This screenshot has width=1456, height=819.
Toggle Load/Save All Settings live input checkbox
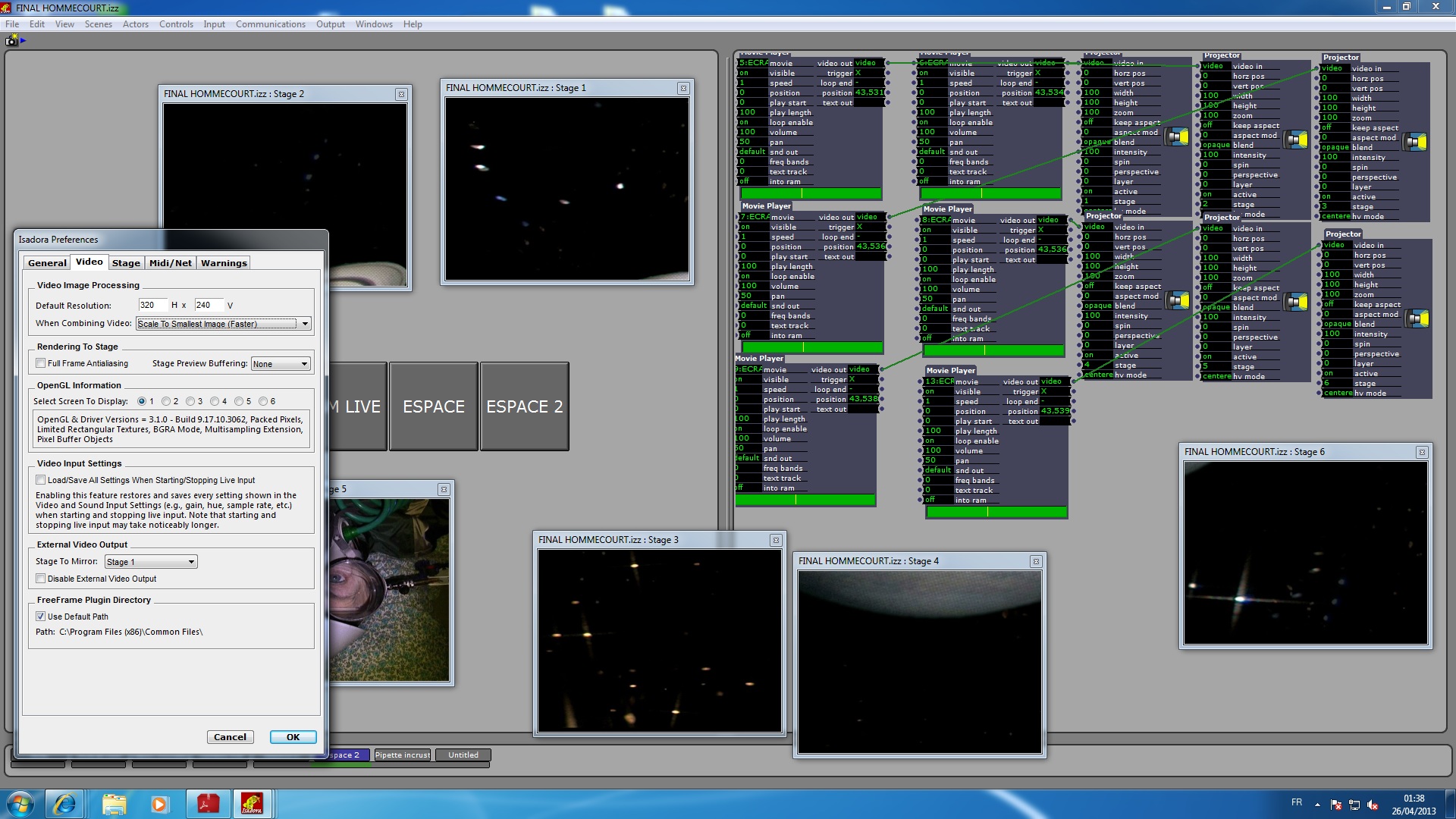[x=41, y=480]
